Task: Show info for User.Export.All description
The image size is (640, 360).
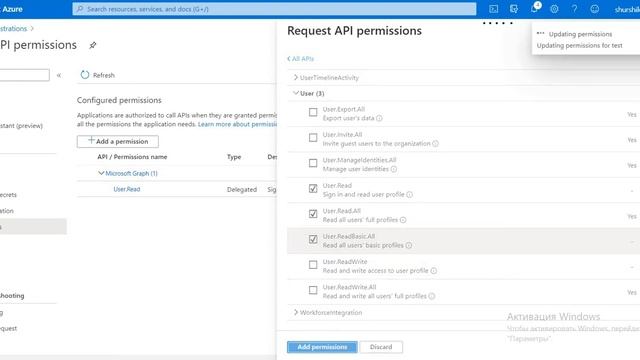Action: point(379,118)
